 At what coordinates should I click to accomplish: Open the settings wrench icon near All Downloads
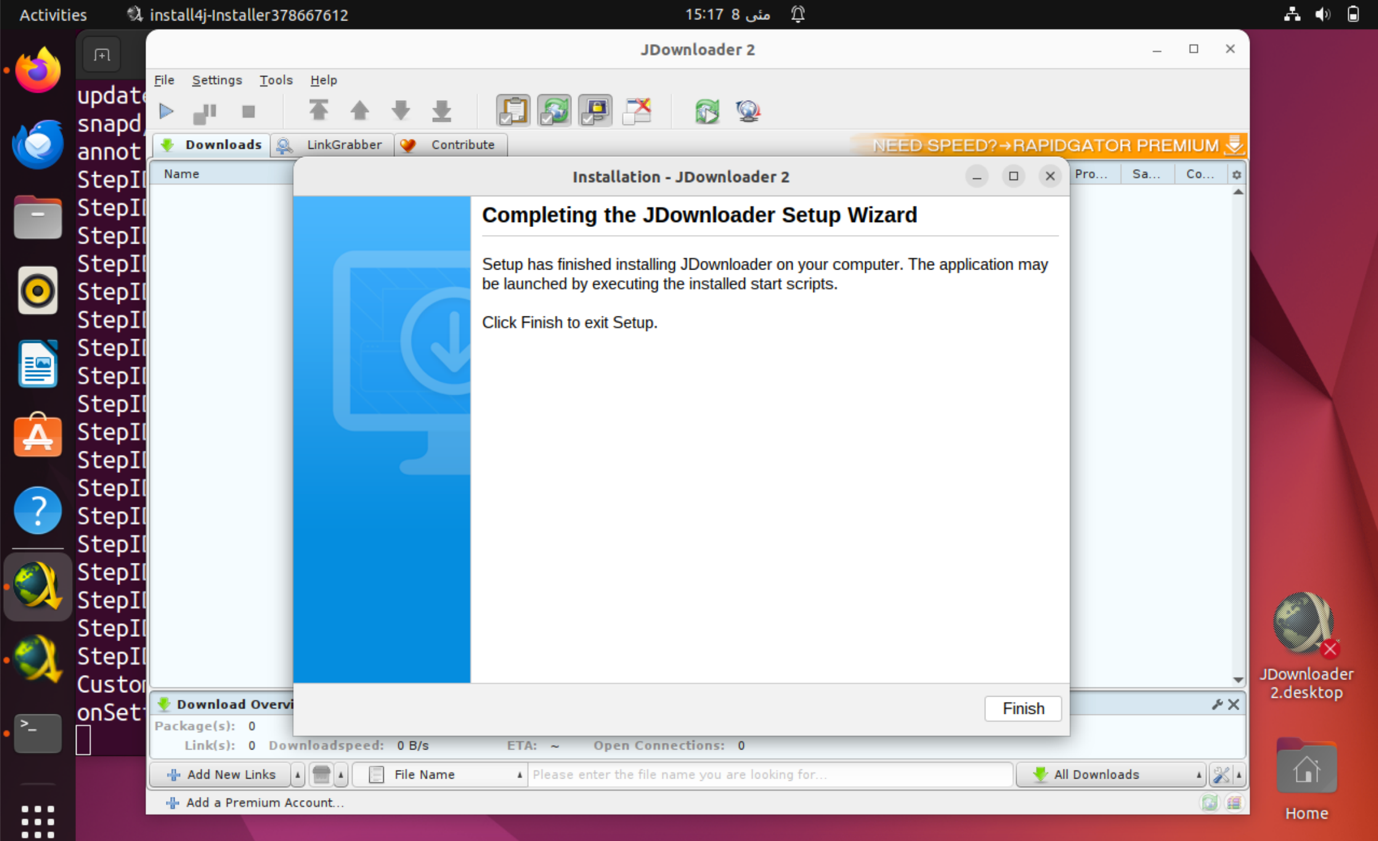1222,774
